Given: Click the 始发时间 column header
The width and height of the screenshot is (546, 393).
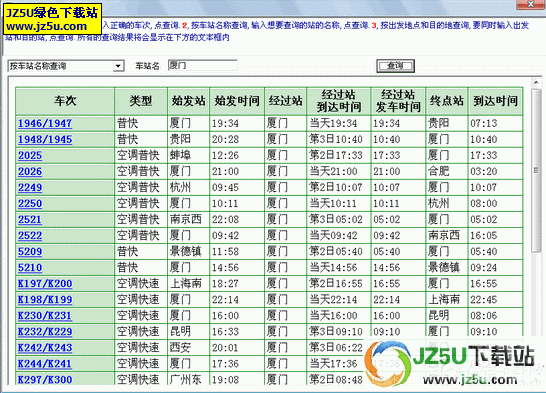Looking at the screenshot, I should [237, 101].
